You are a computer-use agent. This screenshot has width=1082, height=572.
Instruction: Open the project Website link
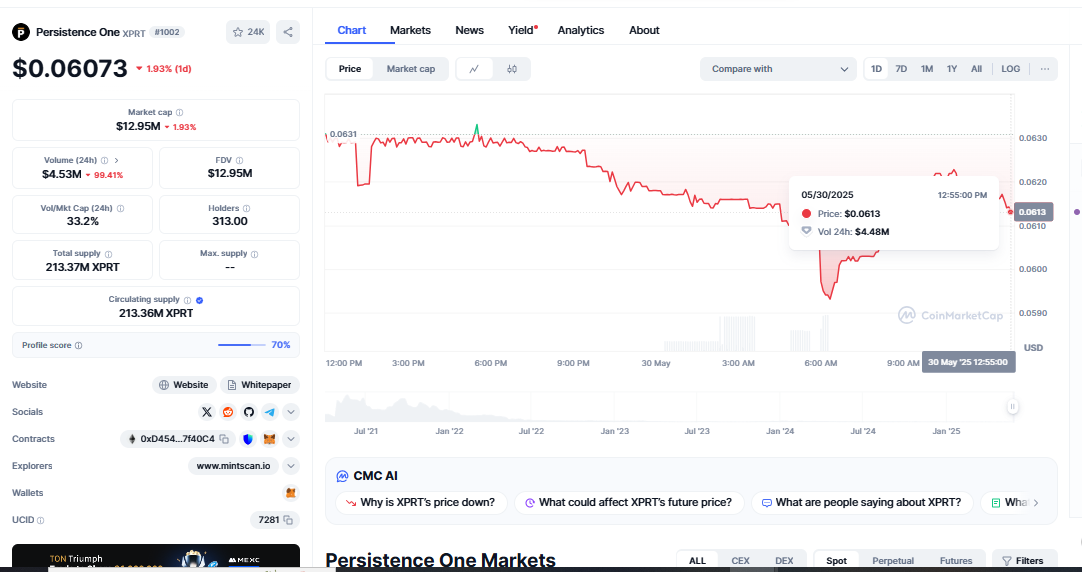[184, 385]
